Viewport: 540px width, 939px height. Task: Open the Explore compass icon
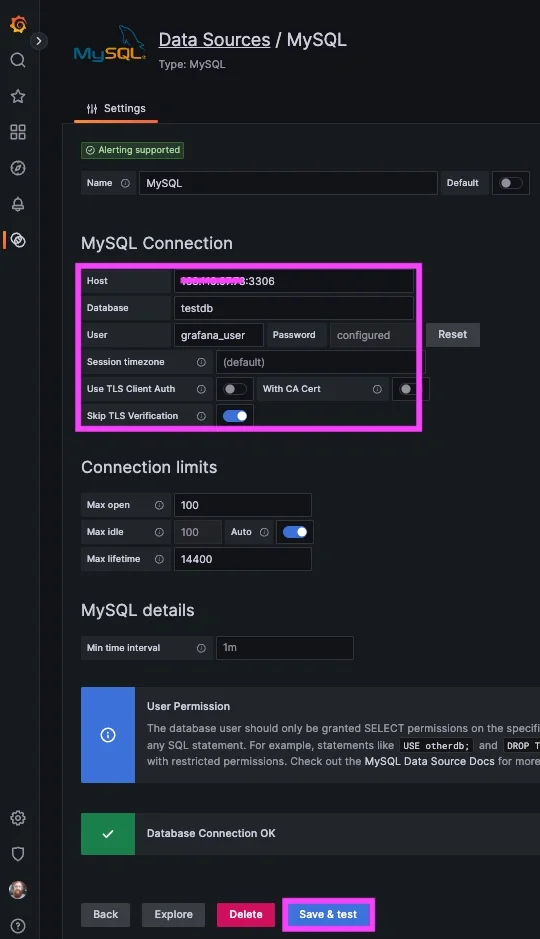click(x=18, y=168)
